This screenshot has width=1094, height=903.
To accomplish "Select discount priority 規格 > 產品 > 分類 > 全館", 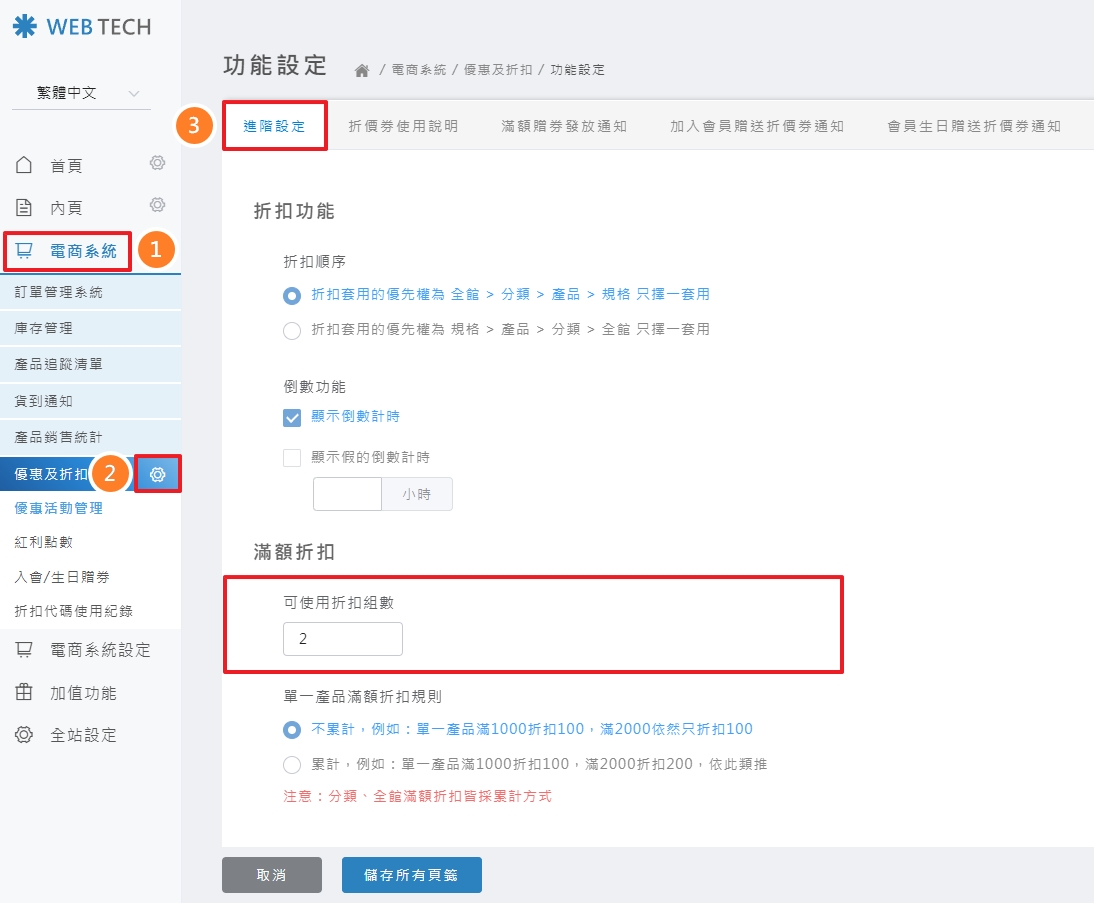I will pos(292,330).
